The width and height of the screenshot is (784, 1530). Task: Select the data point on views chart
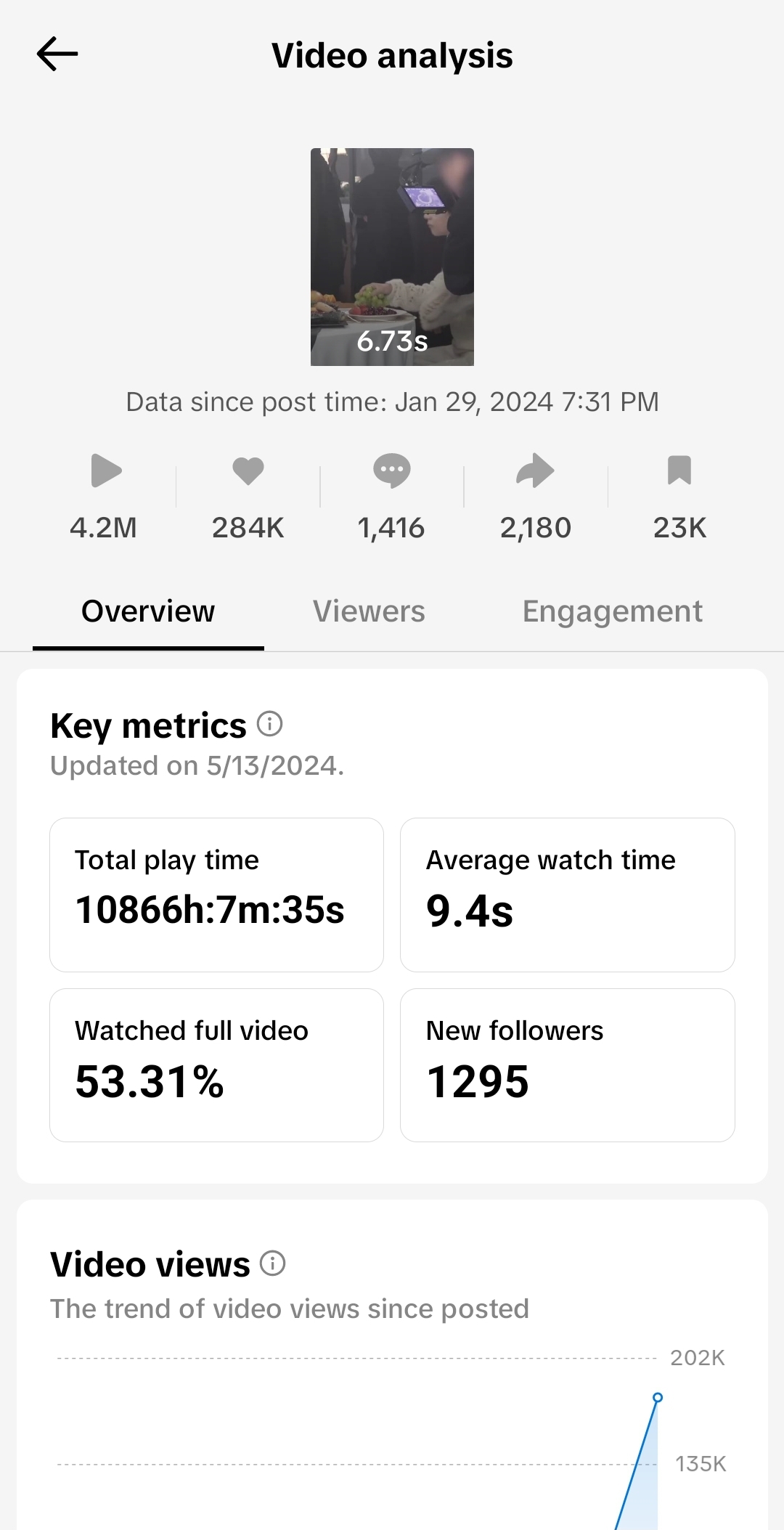pyautogui.click(x=658, y=1397)
